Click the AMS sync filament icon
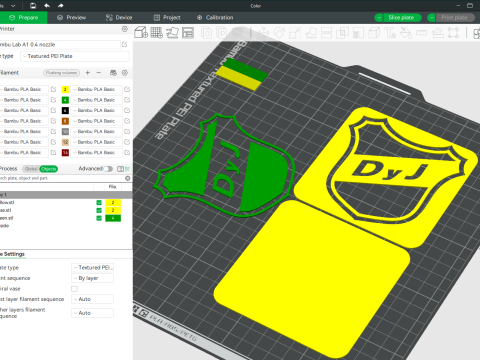The height and width of the screenshot is (360, 480). [x=113, y=73]
